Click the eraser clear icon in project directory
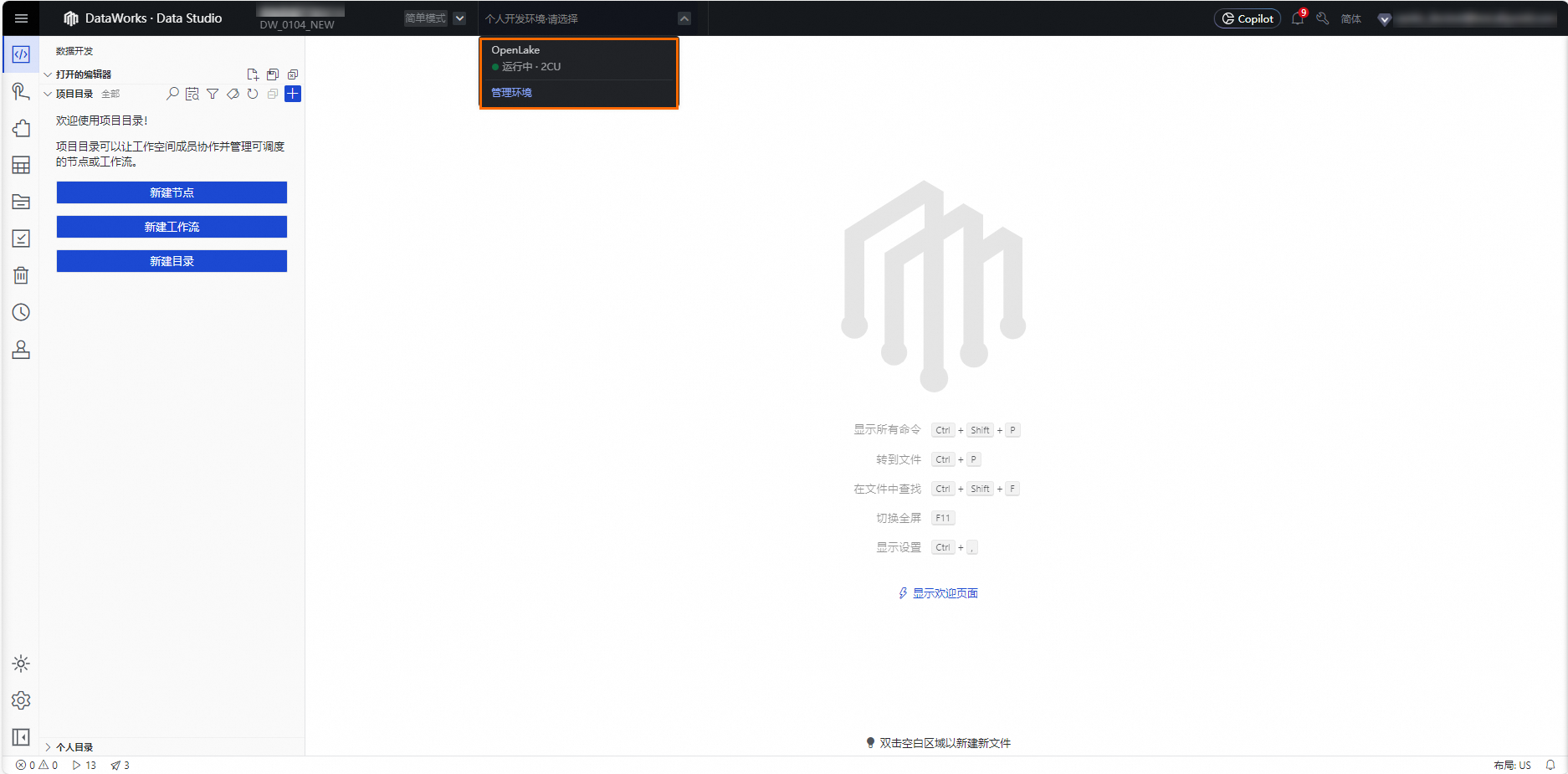 pyautogui.click(x=233, y=94)
